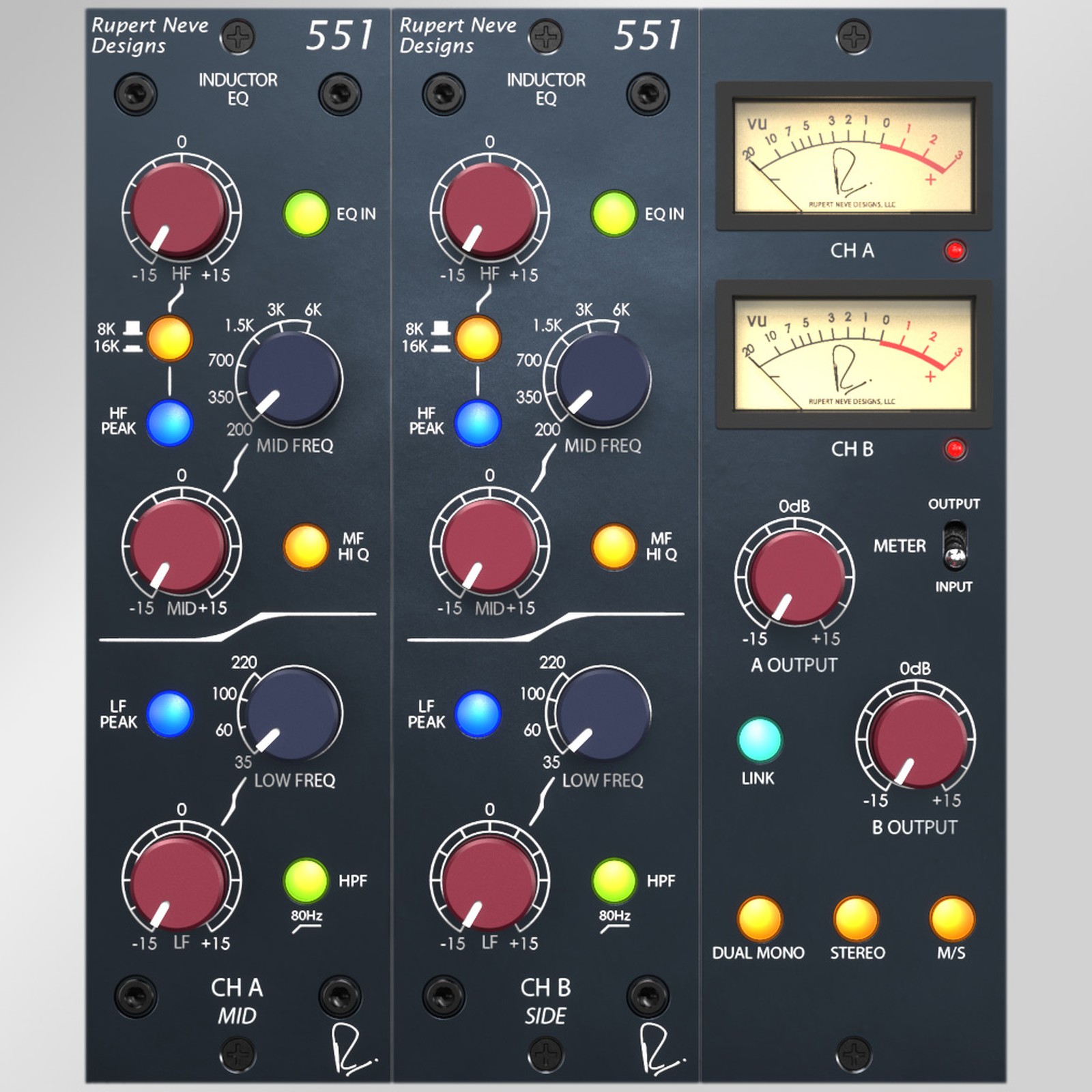Click the 551 model number on CH B module
The image size is (1092, 1092).
click(648, 35)
